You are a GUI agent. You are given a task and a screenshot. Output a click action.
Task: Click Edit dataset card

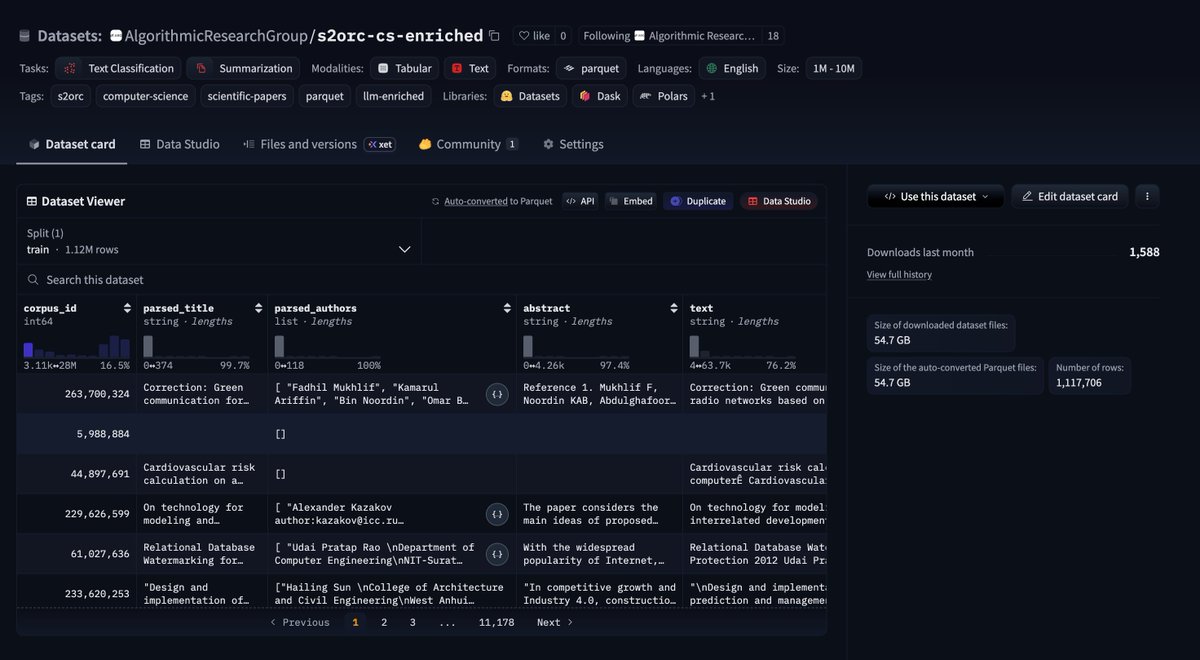(1070, 196)
